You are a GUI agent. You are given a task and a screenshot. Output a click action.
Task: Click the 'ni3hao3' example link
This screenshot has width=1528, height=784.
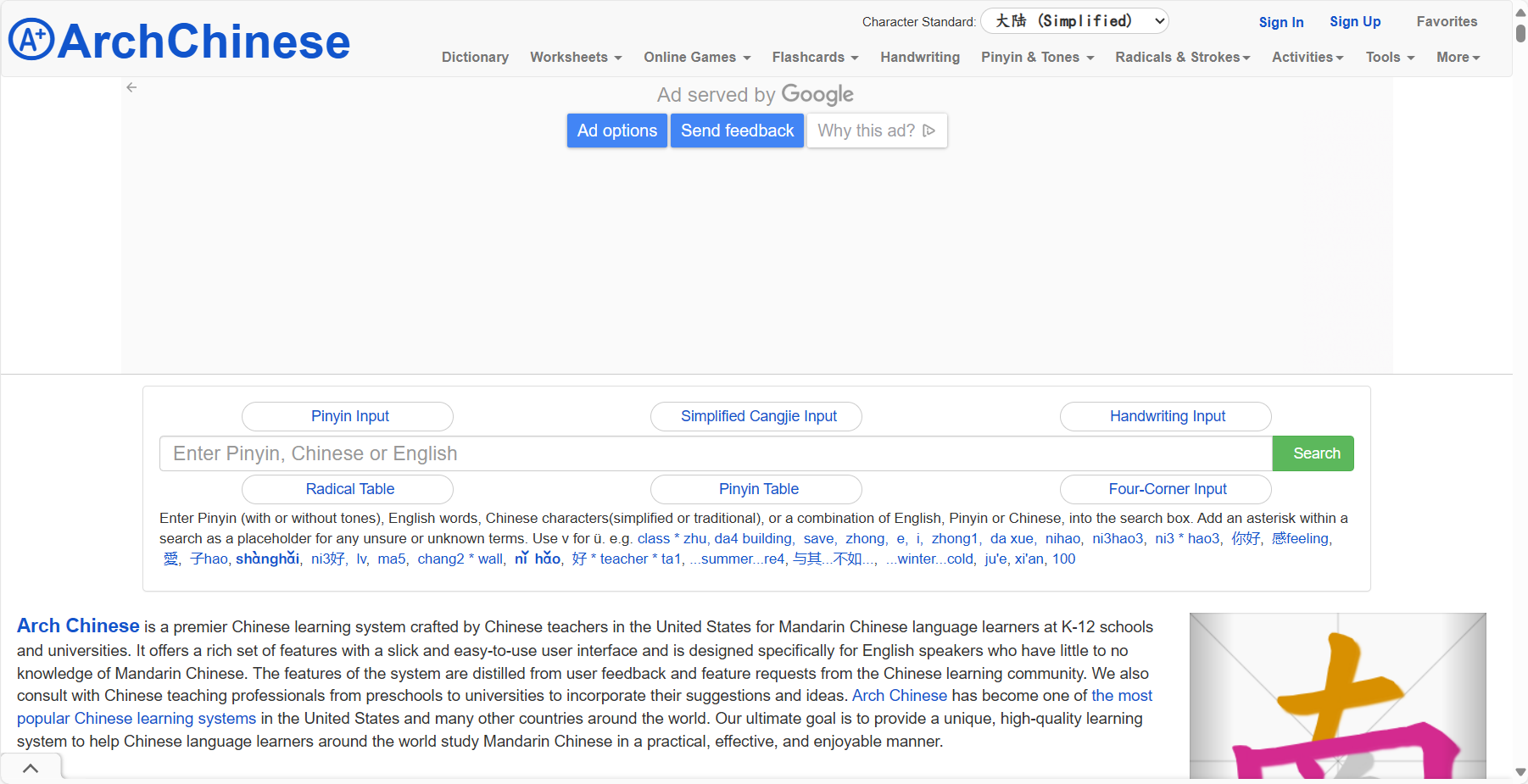coord(1118,538)
